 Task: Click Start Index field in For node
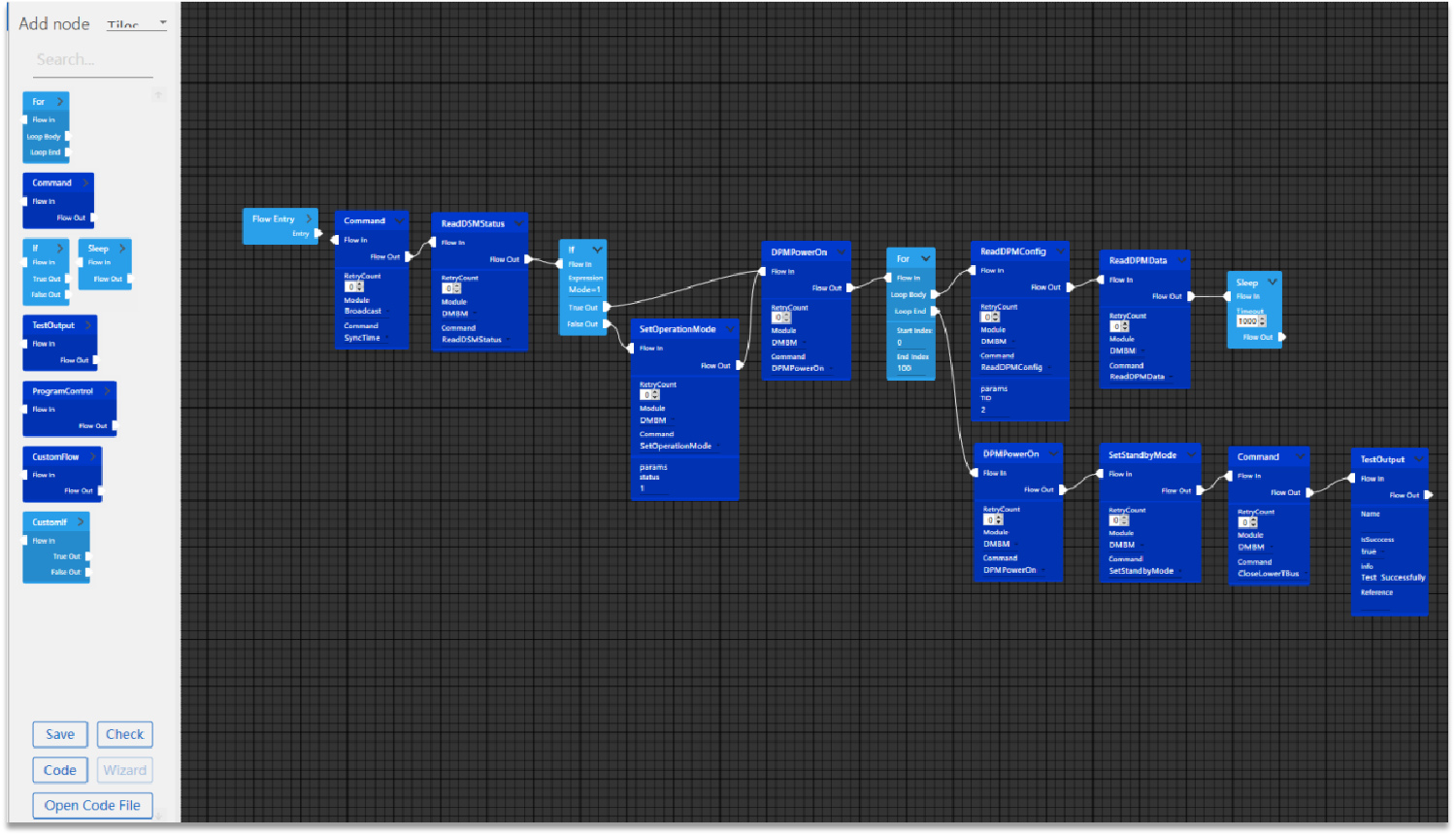coord(910,342)
